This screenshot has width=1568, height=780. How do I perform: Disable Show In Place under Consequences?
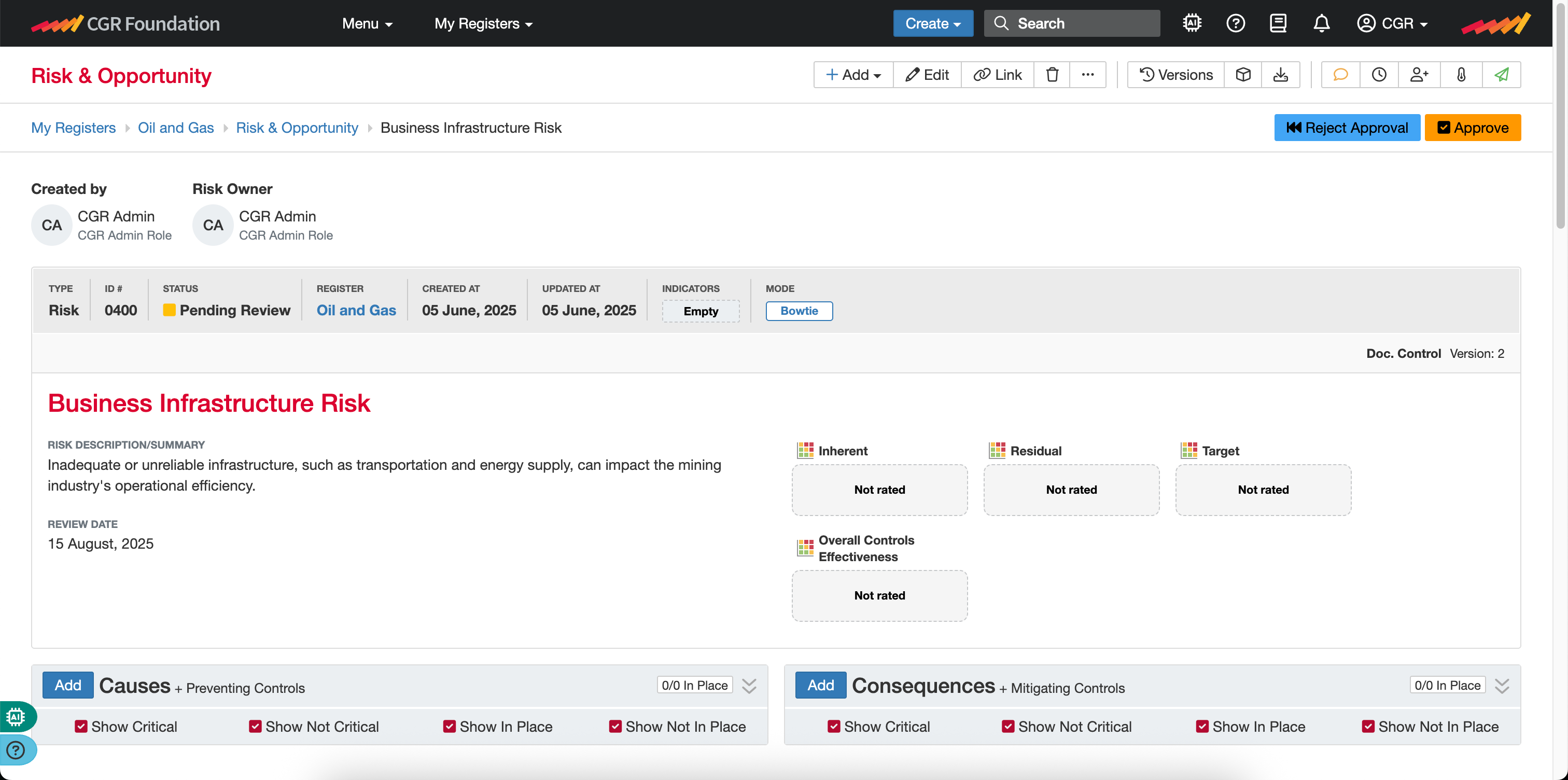(1202, 726)
